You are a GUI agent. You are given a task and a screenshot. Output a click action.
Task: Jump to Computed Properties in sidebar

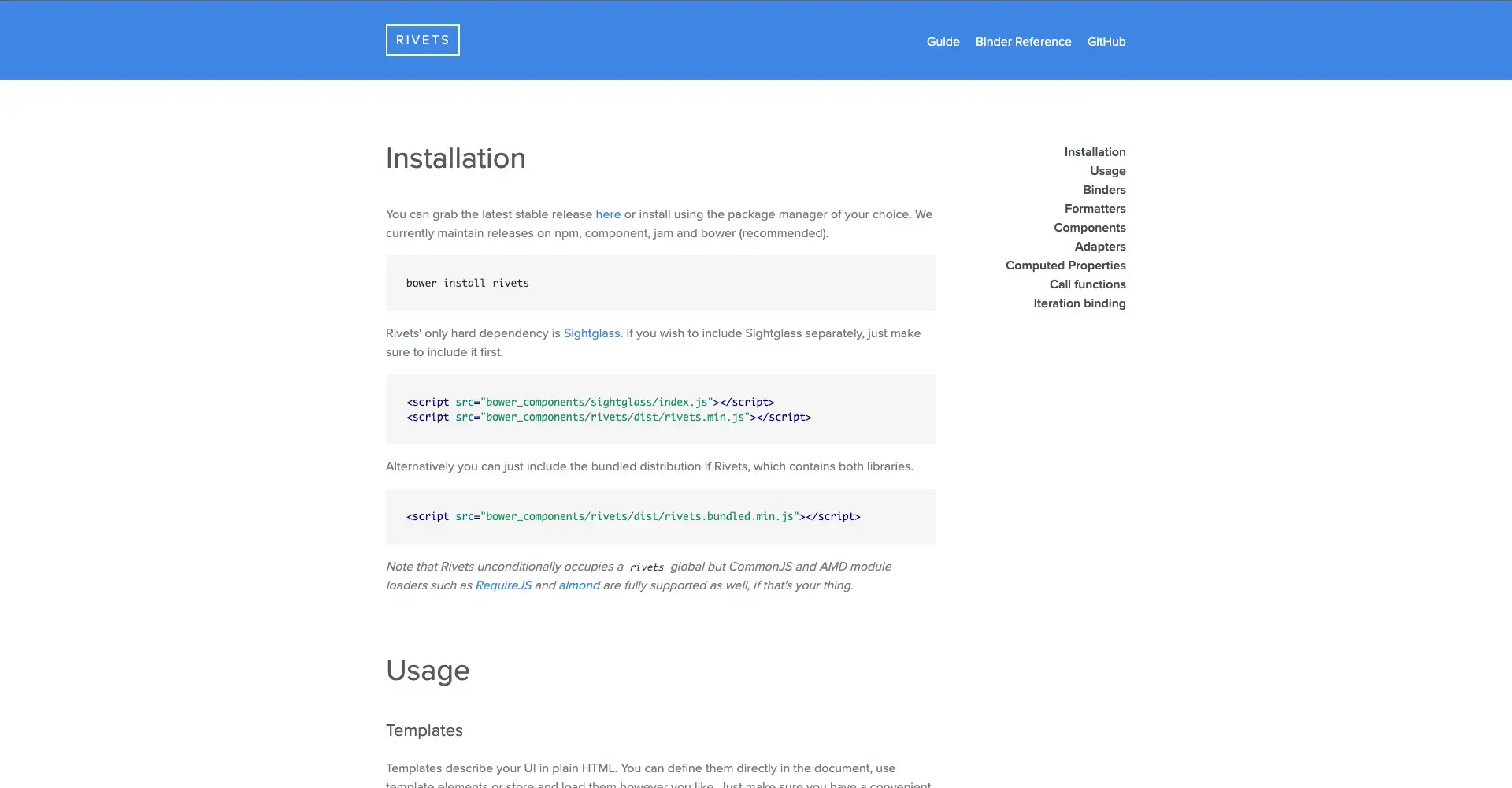click(1065, 266)
